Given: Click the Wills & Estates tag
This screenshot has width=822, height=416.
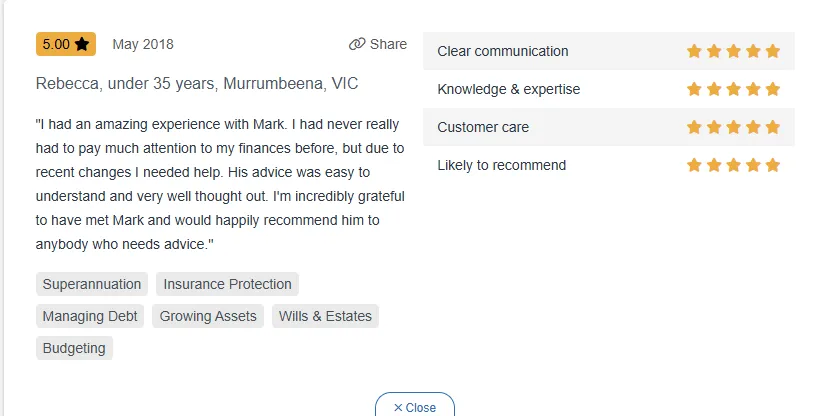Looking at the screenshot, I should point(325,316).
